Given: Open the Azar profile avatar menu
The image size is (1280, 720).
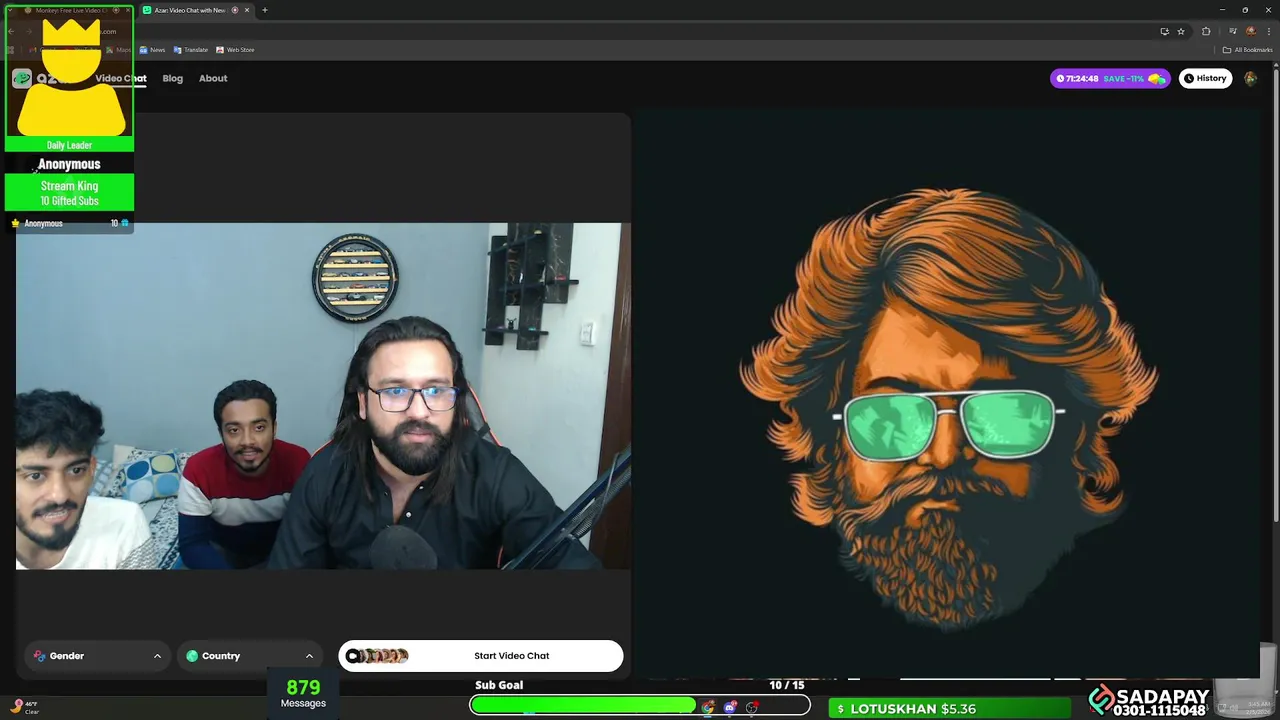Looking at the screenshot, I should pos(1250,78).
